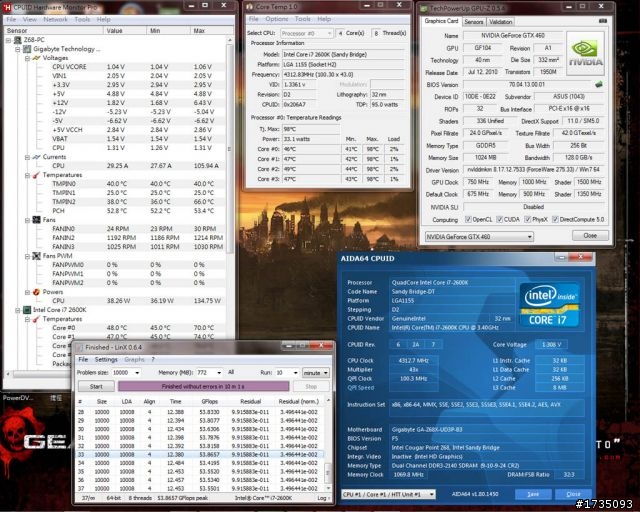Image resolution: width=640 pixels, height=512 pixels.
Task: Click the LinX Start button
Action: pos(96,386)
